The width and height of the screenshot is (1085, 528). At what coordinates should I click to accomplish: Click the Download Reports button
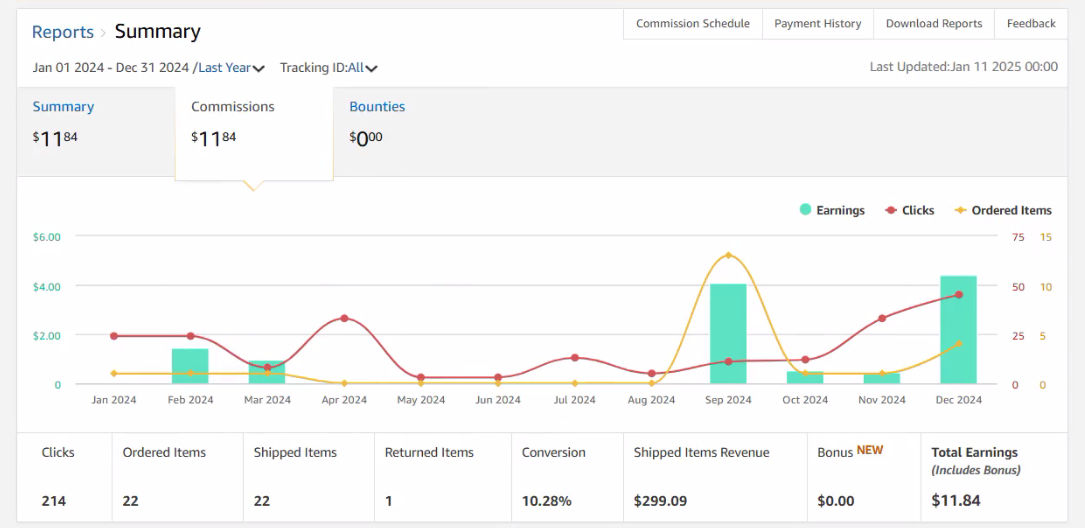(x=934, y=24)
